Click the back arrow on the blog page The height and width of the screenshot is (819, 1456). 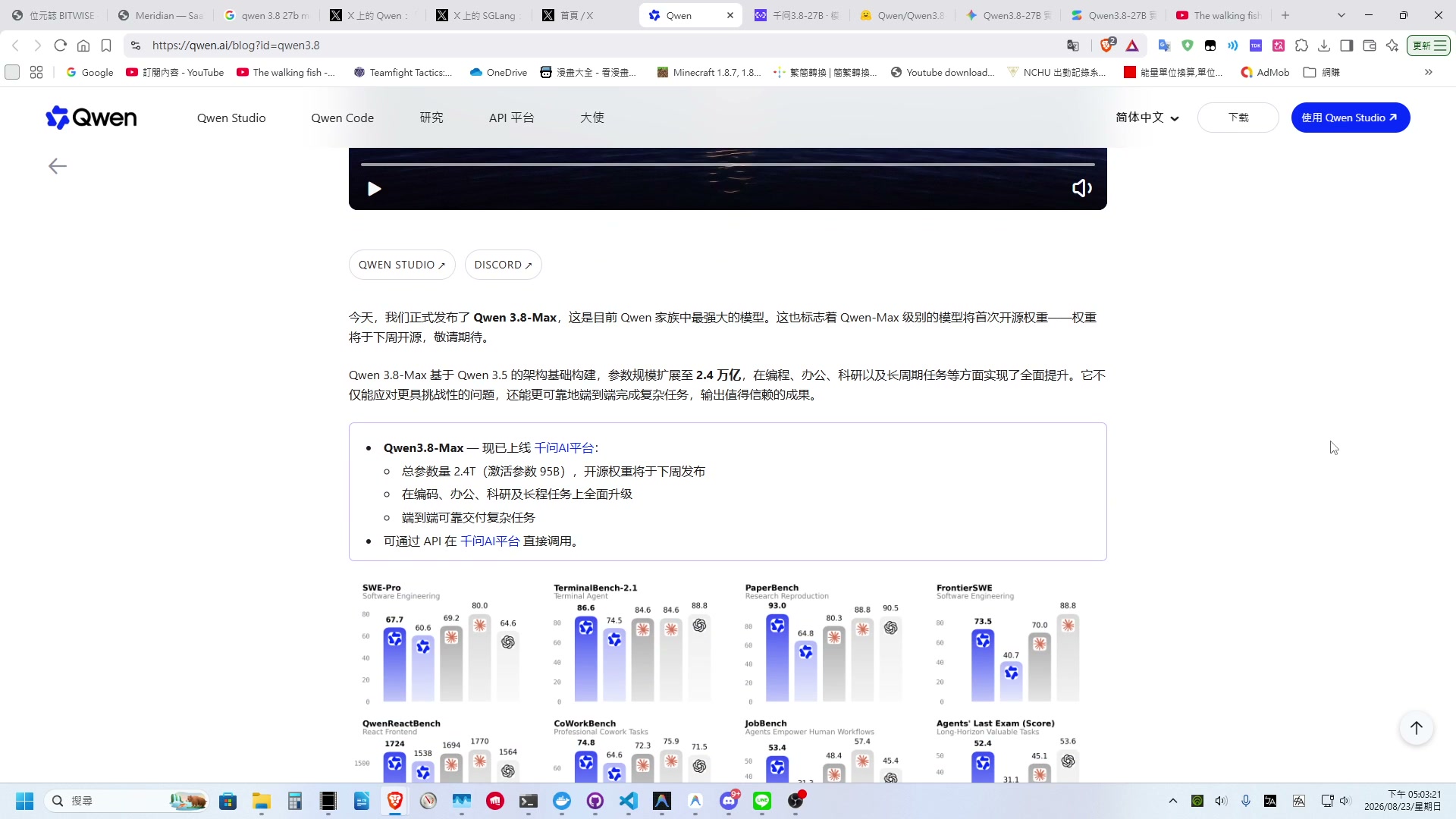click(58, 166)
